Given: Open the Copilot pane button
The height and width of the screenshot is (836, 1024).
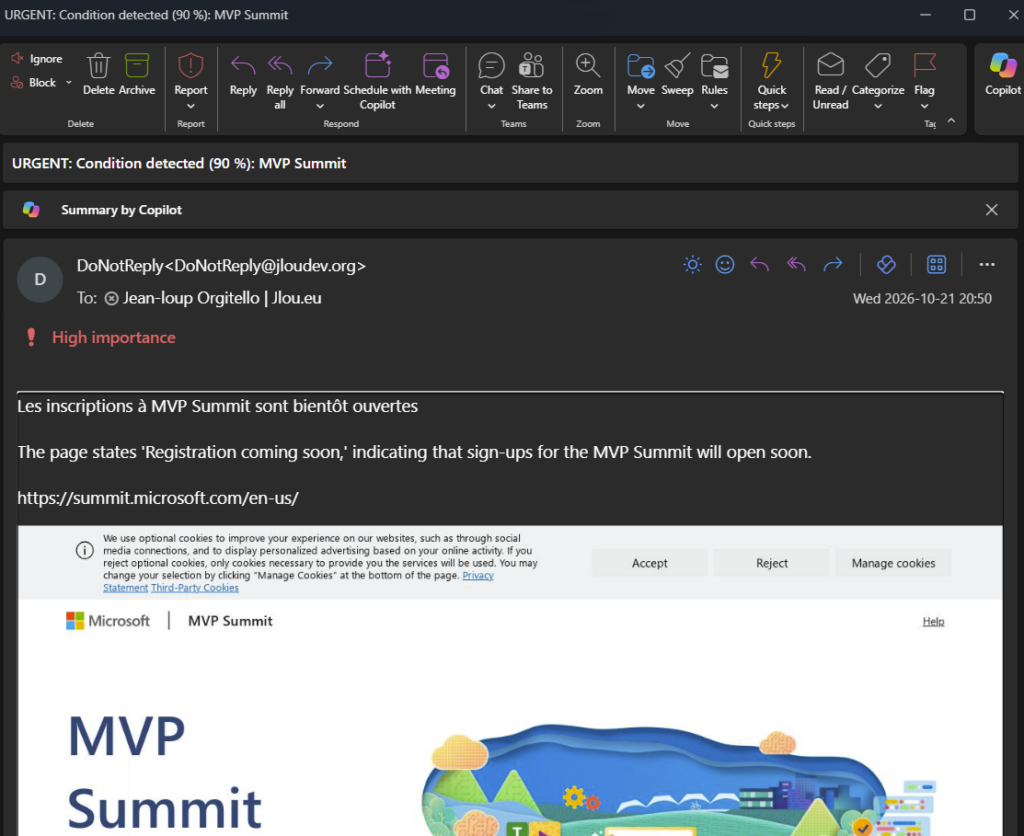Looking at the screenshot, I should (1002, 75).
